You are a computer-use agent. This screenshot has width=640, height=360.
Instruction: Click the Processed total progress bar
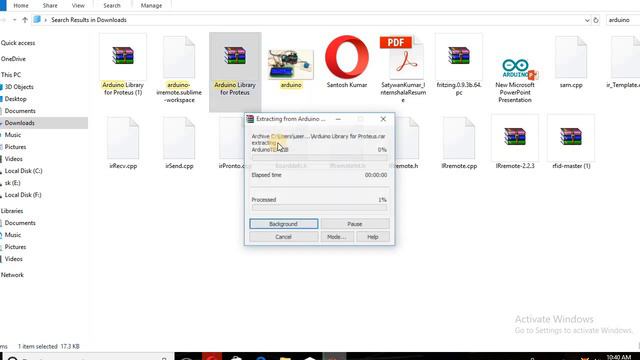pos(319,207)
